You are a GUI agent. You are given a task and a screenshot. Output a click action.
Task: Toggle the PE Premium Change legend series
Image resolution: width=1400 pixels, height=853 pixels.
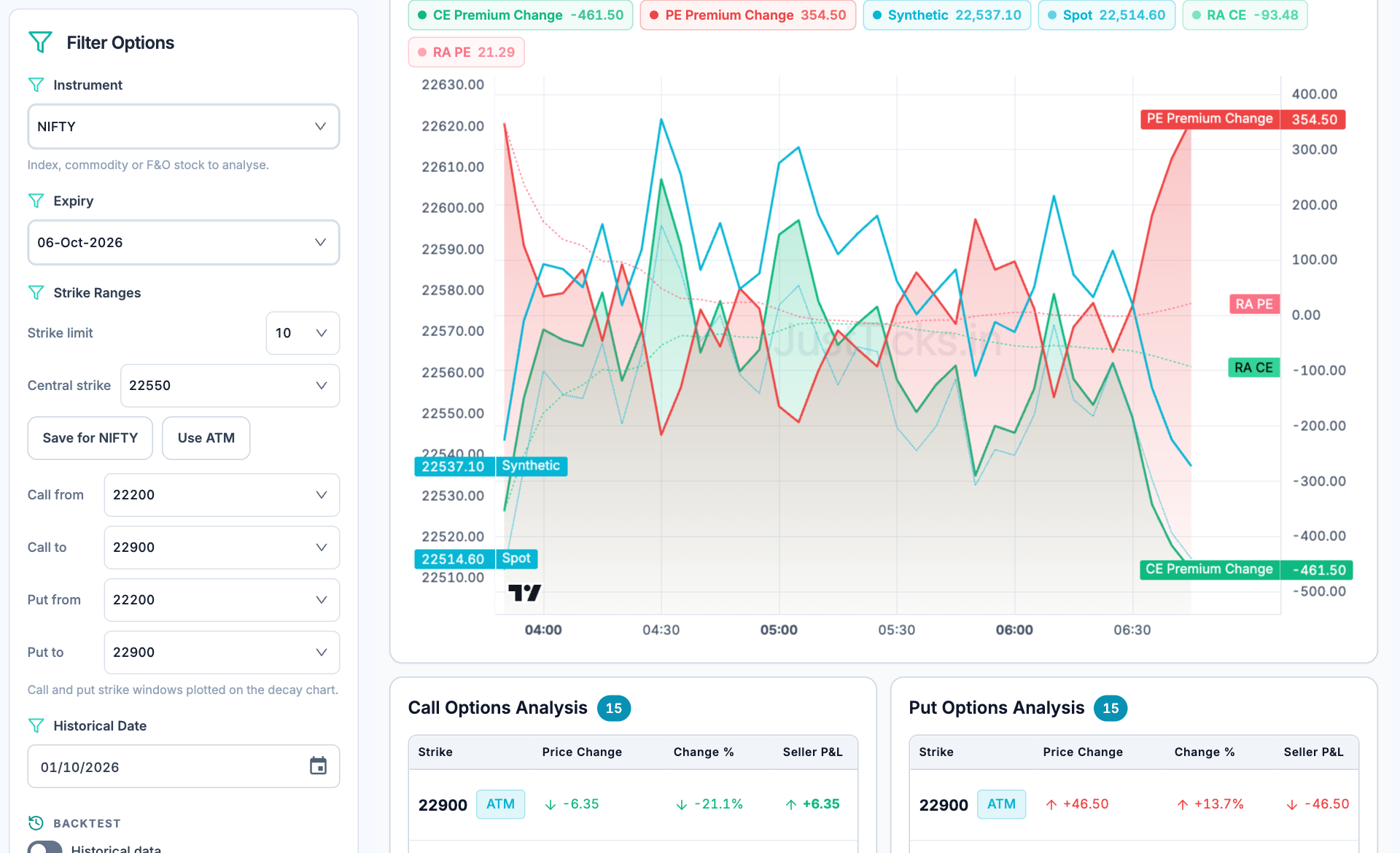click(748, 15)
